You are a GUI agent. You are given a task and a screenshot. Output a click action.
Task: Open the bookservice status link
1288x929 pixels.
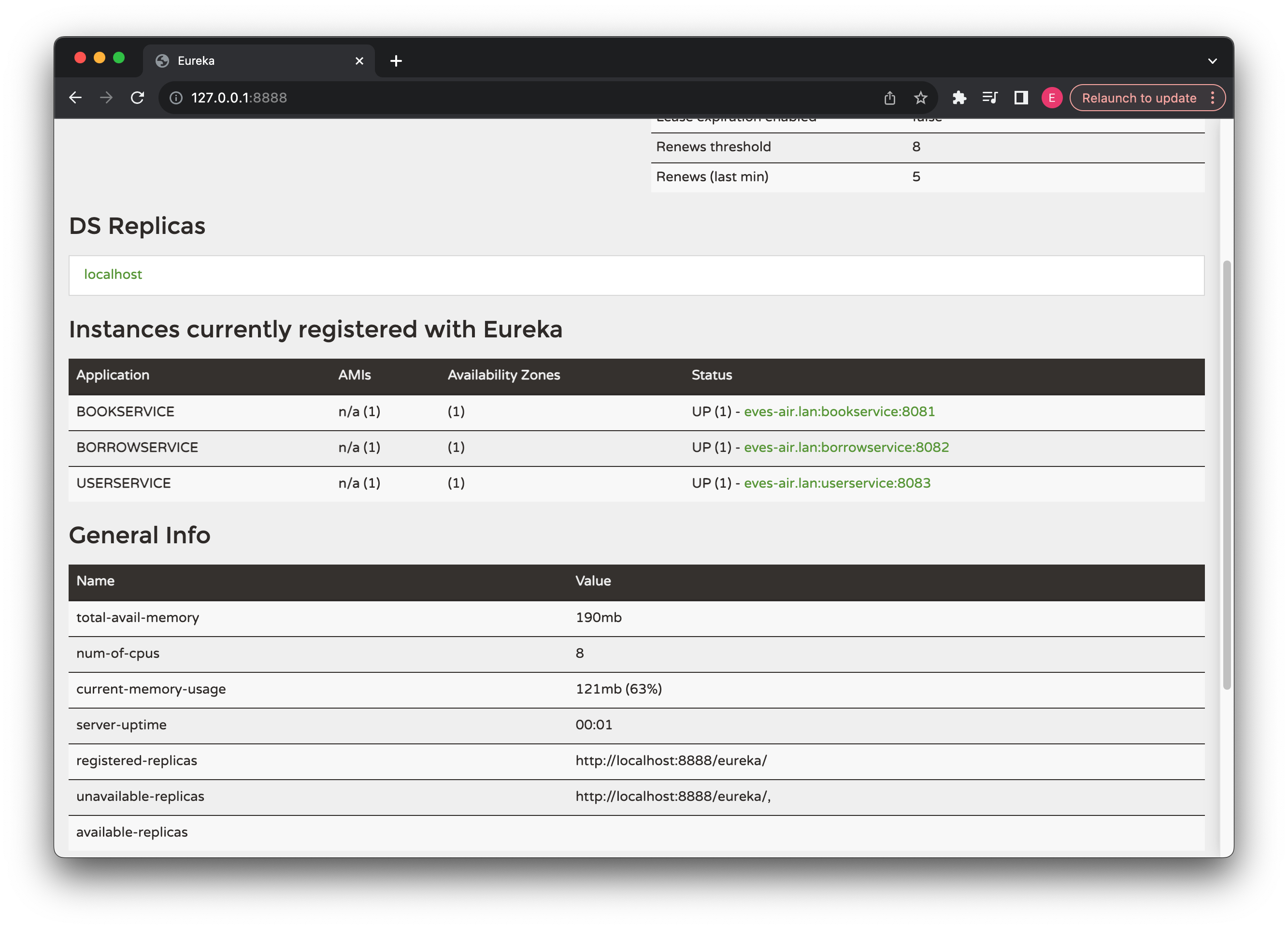[839, 411]
